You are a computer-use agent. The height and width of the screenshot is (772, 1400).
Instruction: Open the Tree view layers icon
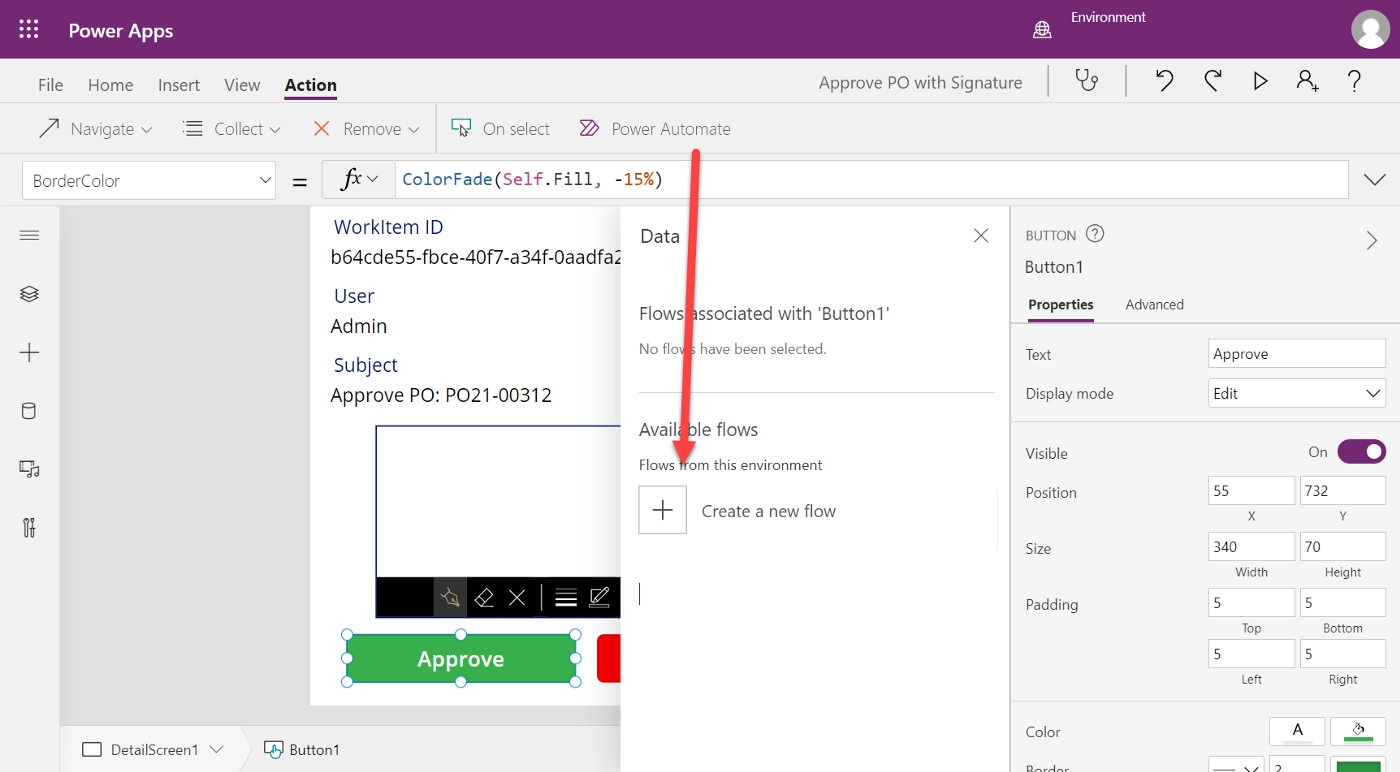[x=29, y=294]
